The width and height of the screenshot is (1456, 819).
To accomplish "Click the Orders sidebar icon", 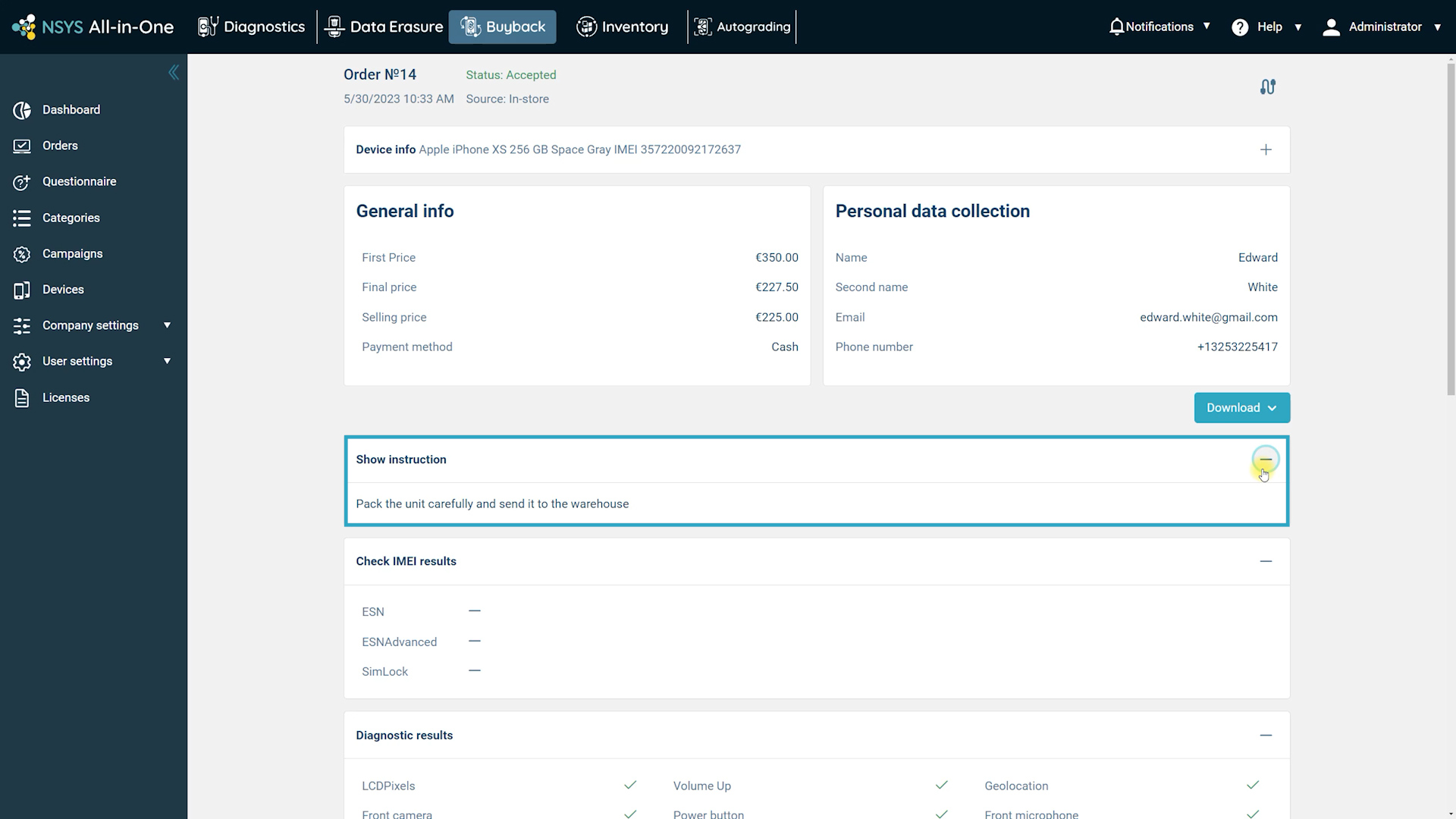I will [x=22, y=146].
